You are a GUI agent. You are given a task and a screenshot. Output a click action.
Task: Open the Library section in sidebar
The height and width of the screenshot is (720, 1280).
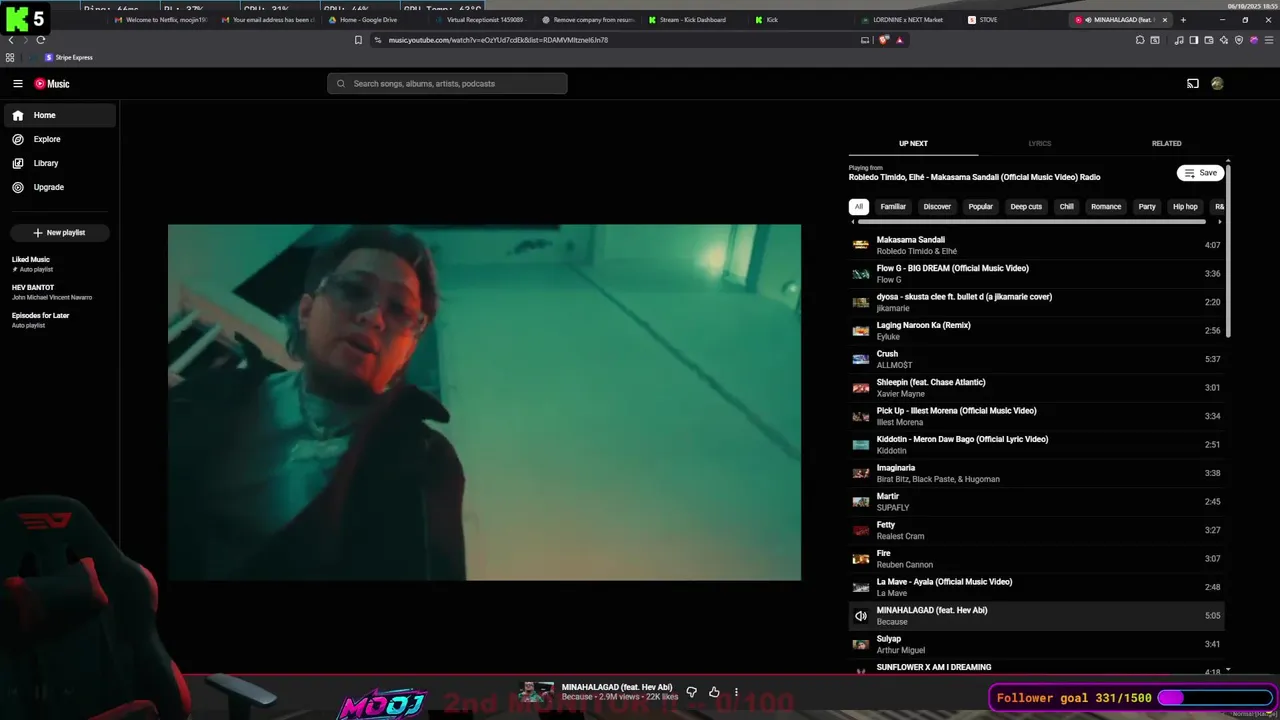[60, 163]
